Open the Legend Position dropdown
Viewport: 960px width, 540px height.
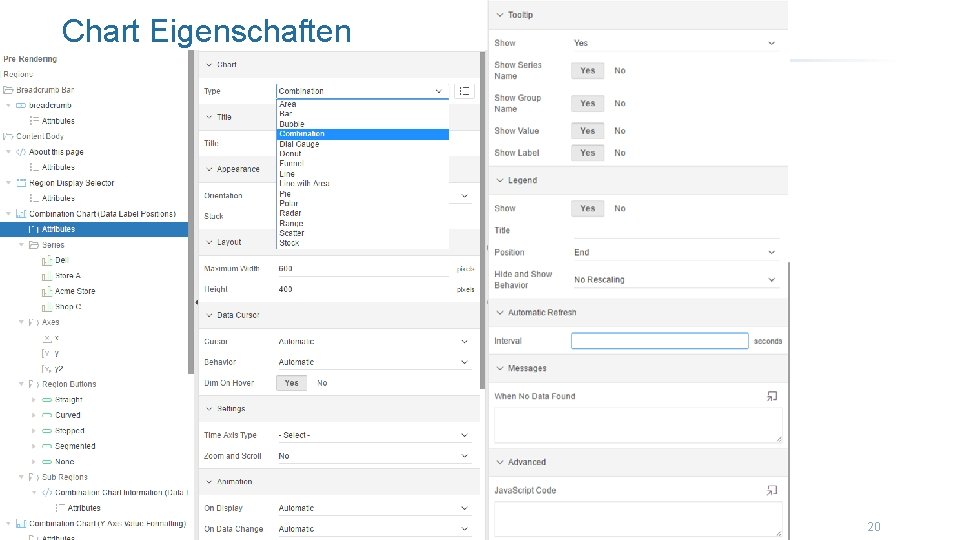[675, 252]
